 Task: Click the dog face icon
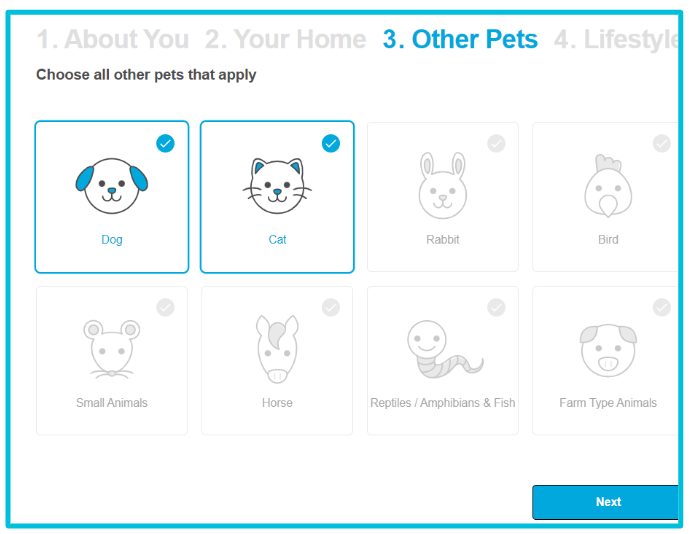(x=112, y=185)
